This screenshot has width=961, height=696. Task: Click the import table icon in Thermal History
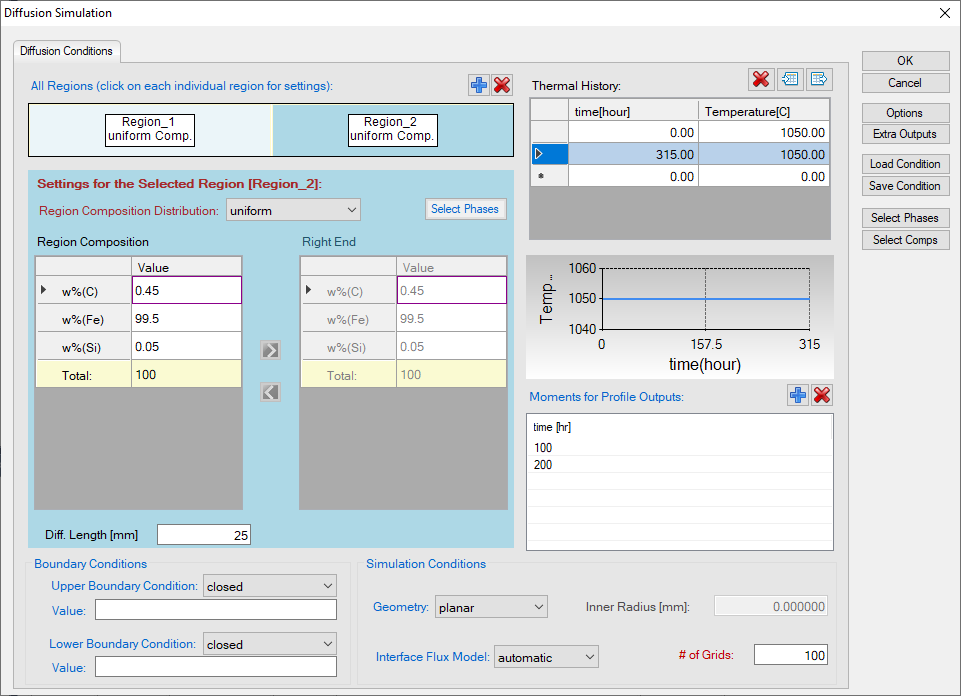click(790, 80)
